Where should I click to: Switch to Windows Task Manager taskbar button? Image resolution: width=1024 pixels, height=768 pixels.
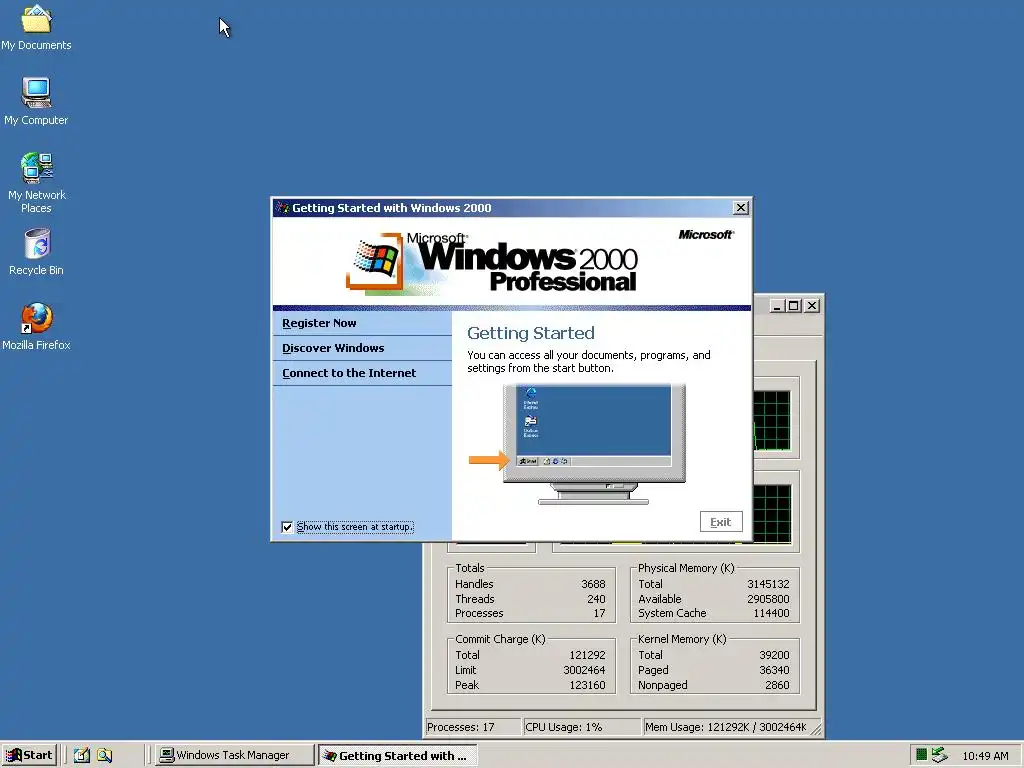234,755
